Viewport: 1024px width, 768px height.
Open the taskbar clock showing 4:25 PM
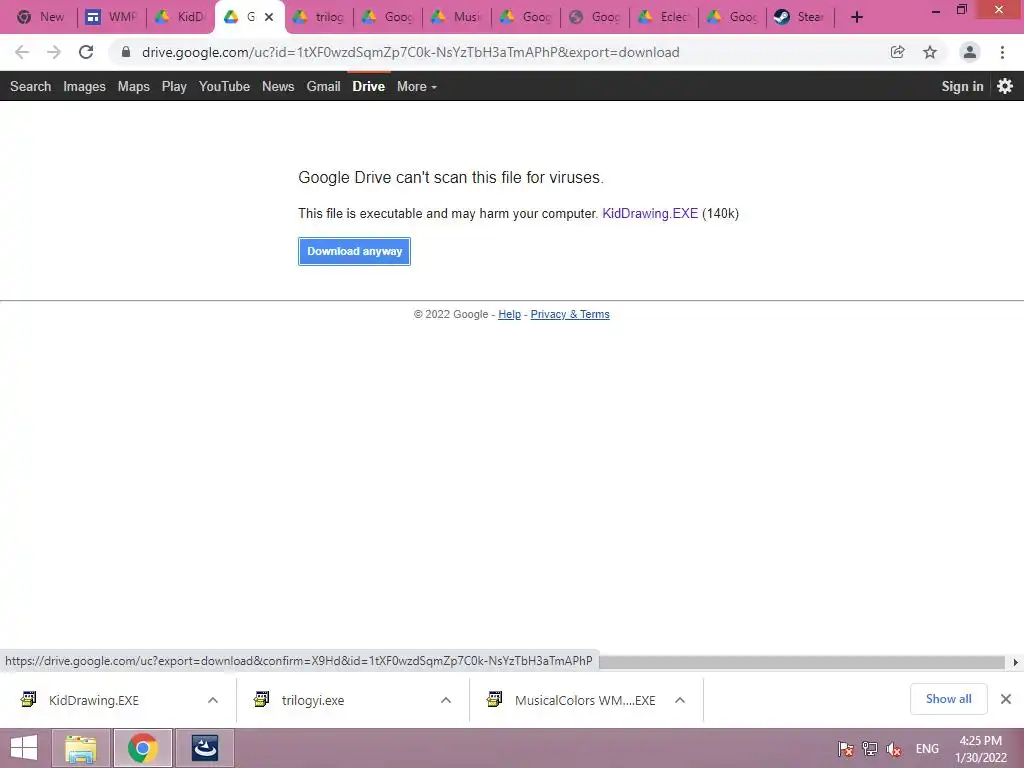click(x=980, y=749)
